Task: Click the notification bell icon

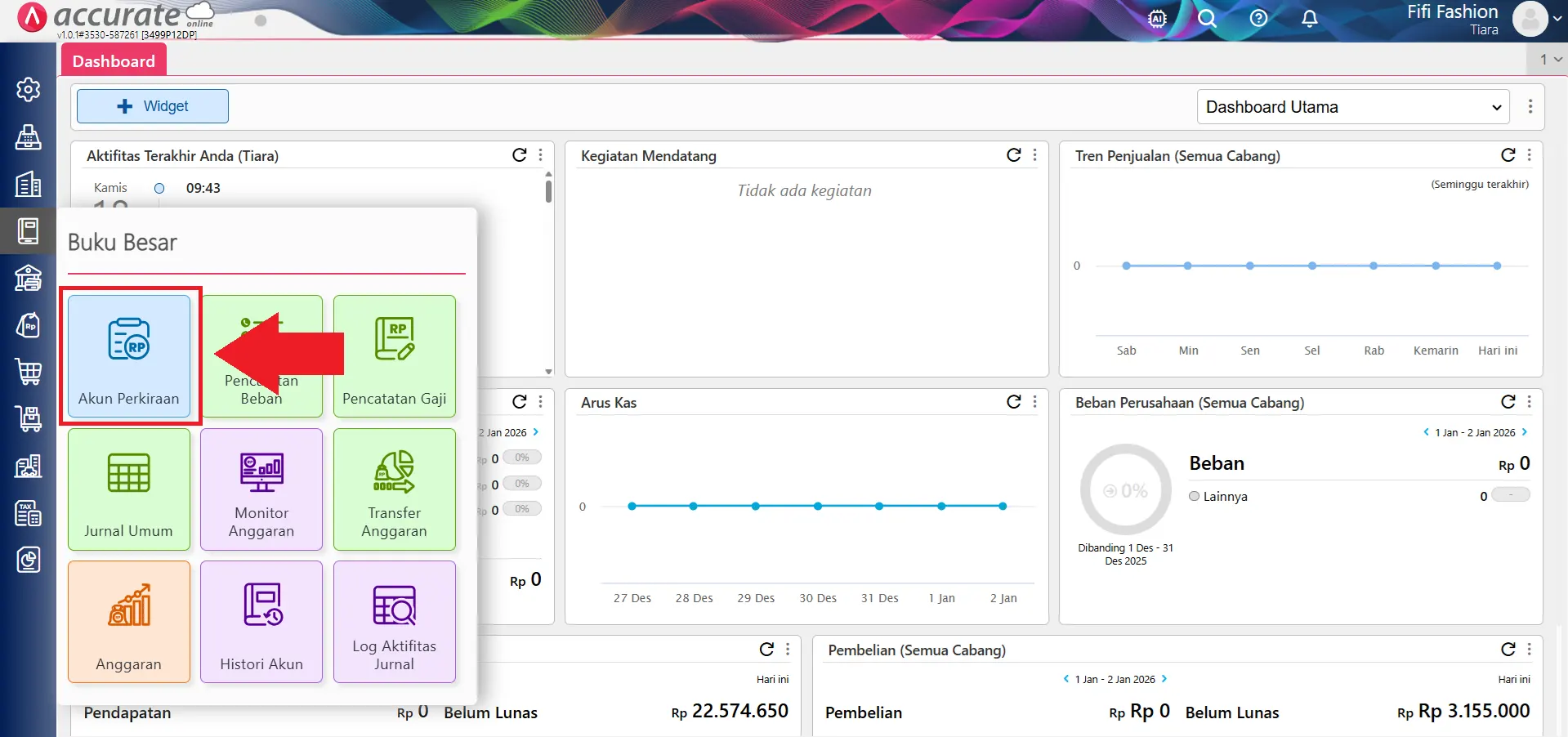Action: click(1309, 18)
